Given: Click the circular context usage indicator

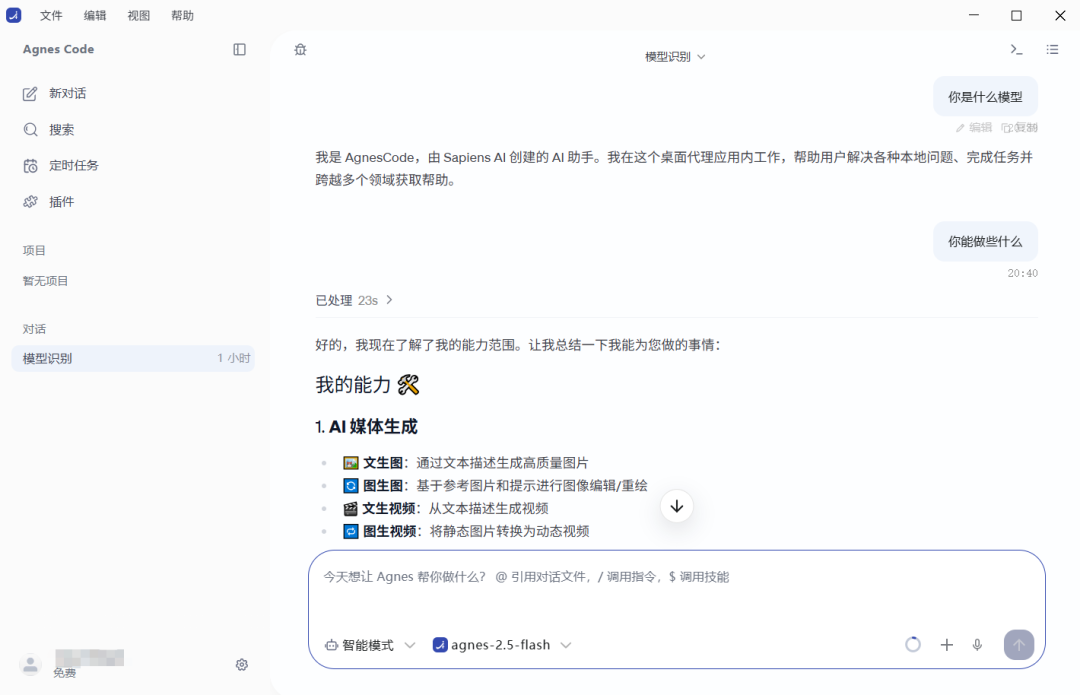Looking at the screenshot, I should (913, 645).
